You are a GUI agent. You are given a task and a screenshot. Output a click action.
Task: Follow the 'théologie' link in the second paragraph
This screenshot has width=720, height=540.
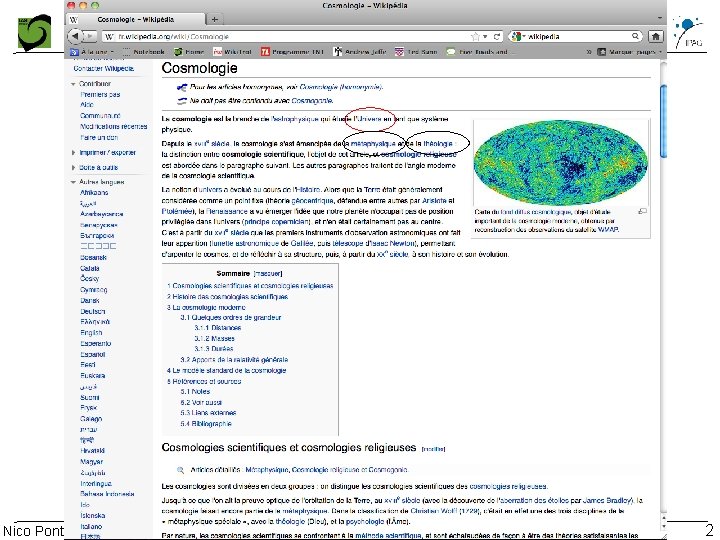pyautogui.click(x=437, y=144)
